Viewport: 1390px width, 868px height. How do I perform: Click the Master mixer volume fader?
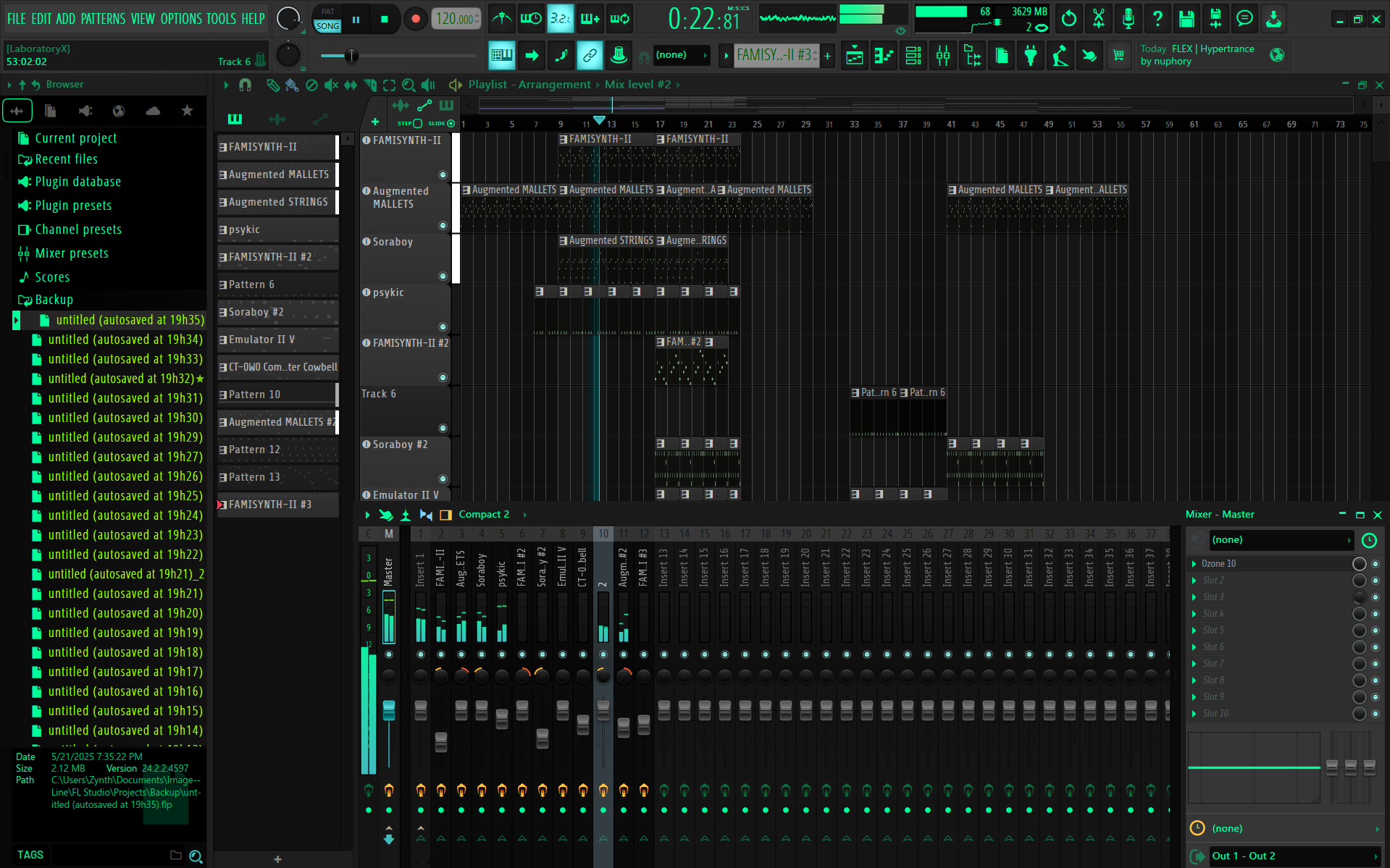pos(389,710)
